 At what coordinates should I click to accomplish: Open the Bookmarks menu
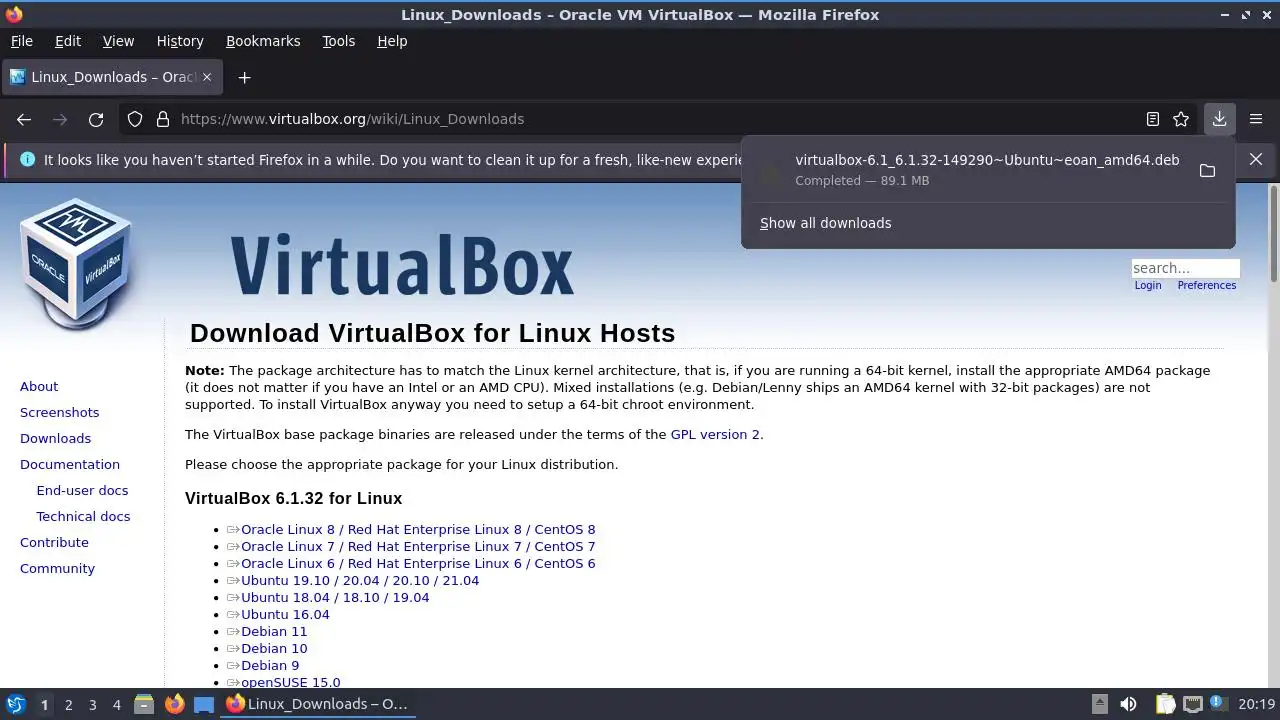tap(263, 41)
